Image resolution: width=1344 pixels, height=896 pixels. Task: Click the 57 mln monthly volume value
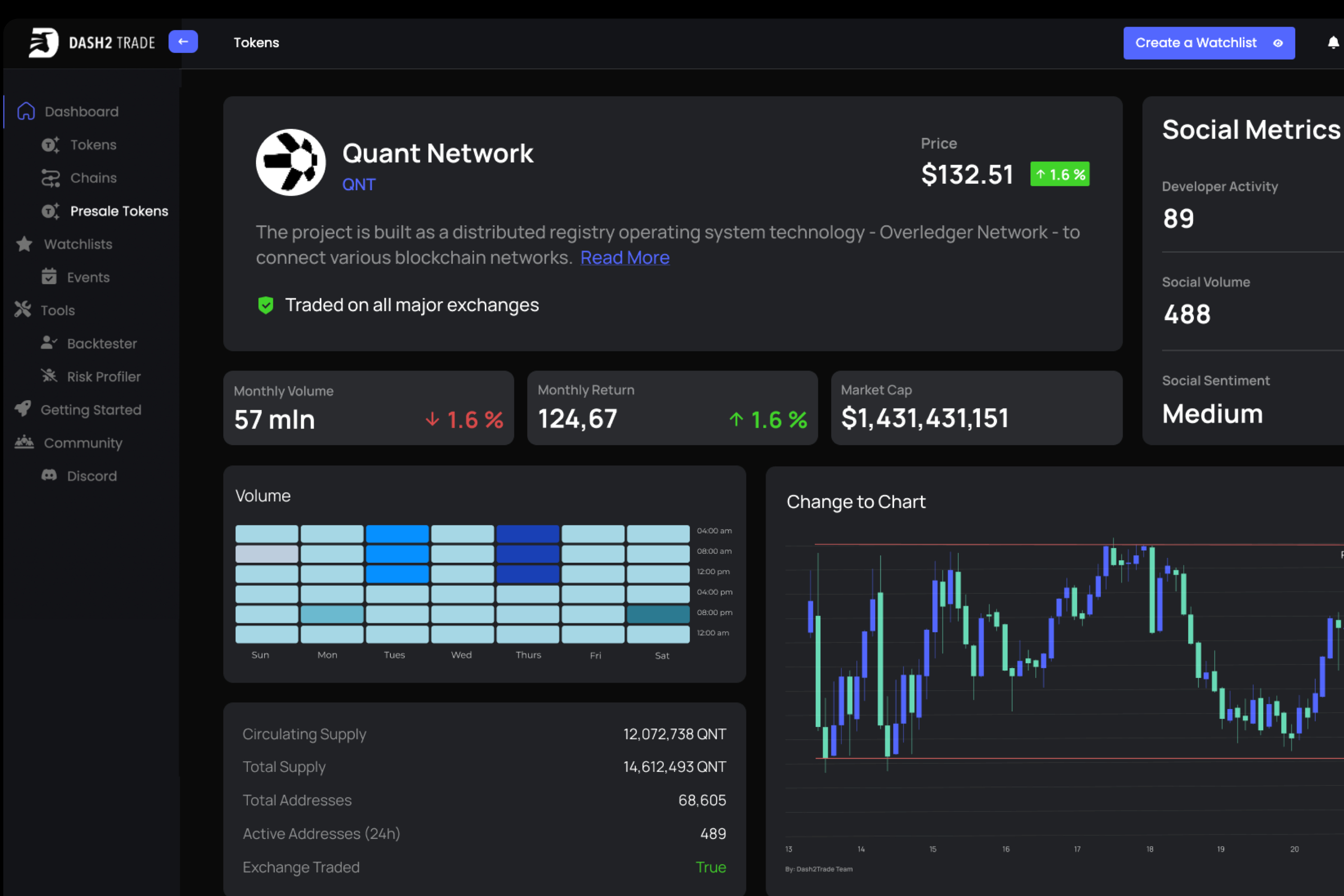coord(274,419)
